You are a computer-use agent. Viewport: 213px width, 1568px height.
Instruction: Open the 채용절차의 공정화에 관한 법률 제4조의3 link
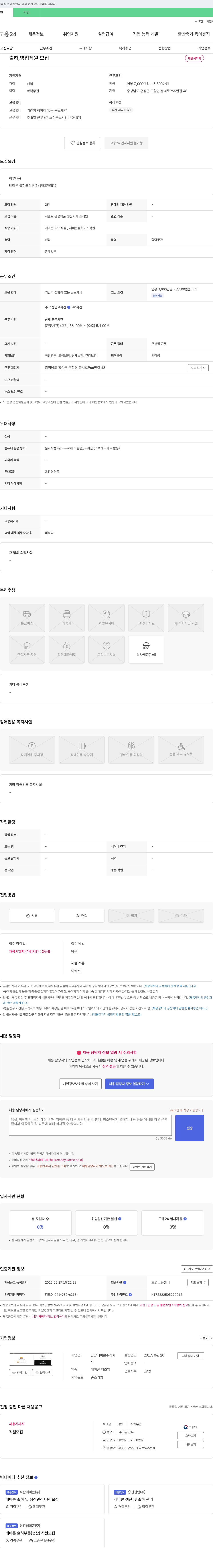coord(170,986)
